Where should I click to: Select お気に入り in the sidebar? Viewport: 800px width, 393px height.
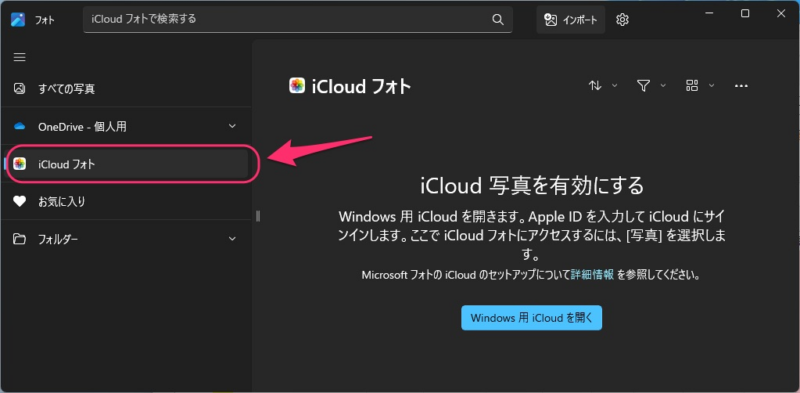(x=127, y=202)
